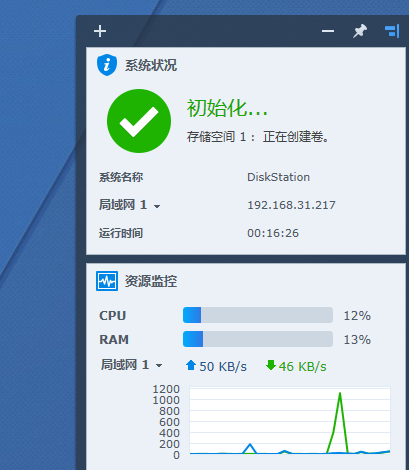Click the CPU label
Screen dimensions: 409x470
112,316
